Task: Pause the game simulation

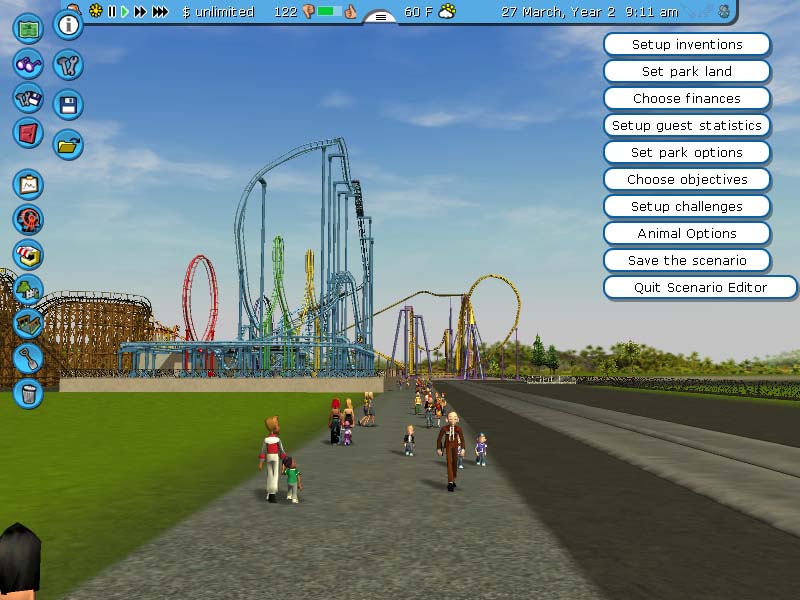Action: click(x=112, y=11)
